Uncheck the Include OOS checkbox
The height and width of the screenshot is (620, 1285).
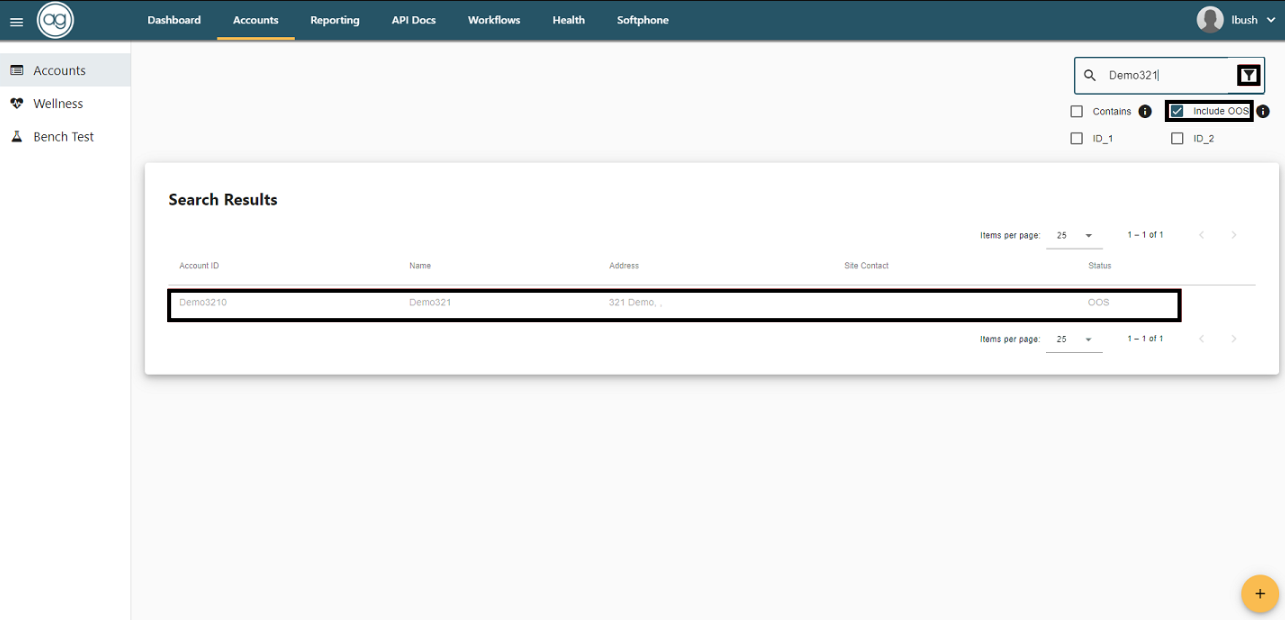(x=1178, y=111)
